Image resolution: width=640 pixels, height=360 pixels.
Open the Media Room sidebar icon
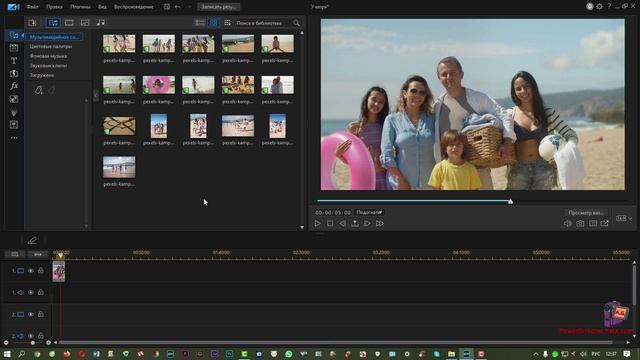[x=13, y=35]
